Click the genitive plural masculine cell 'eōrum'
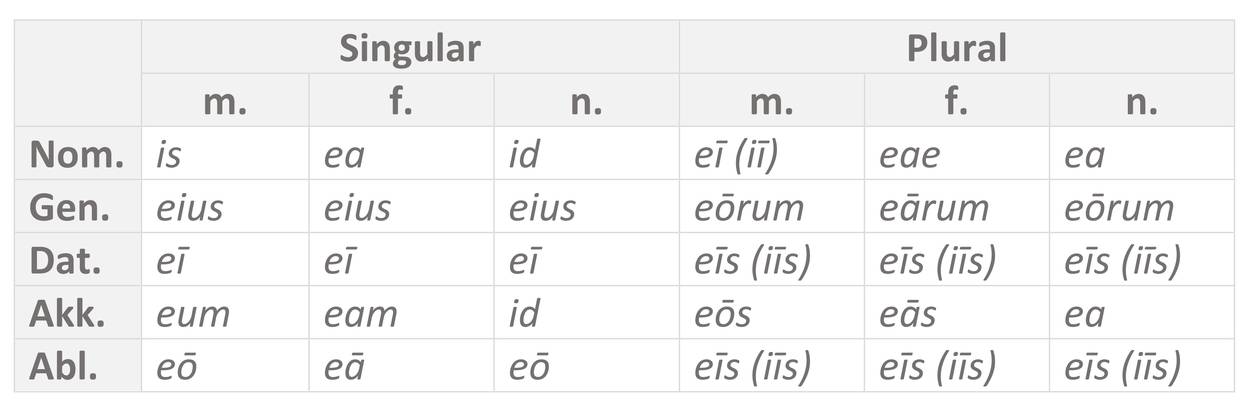This screenshot has width=1240, height=406. pyautogui.click(x=749, y=207)
